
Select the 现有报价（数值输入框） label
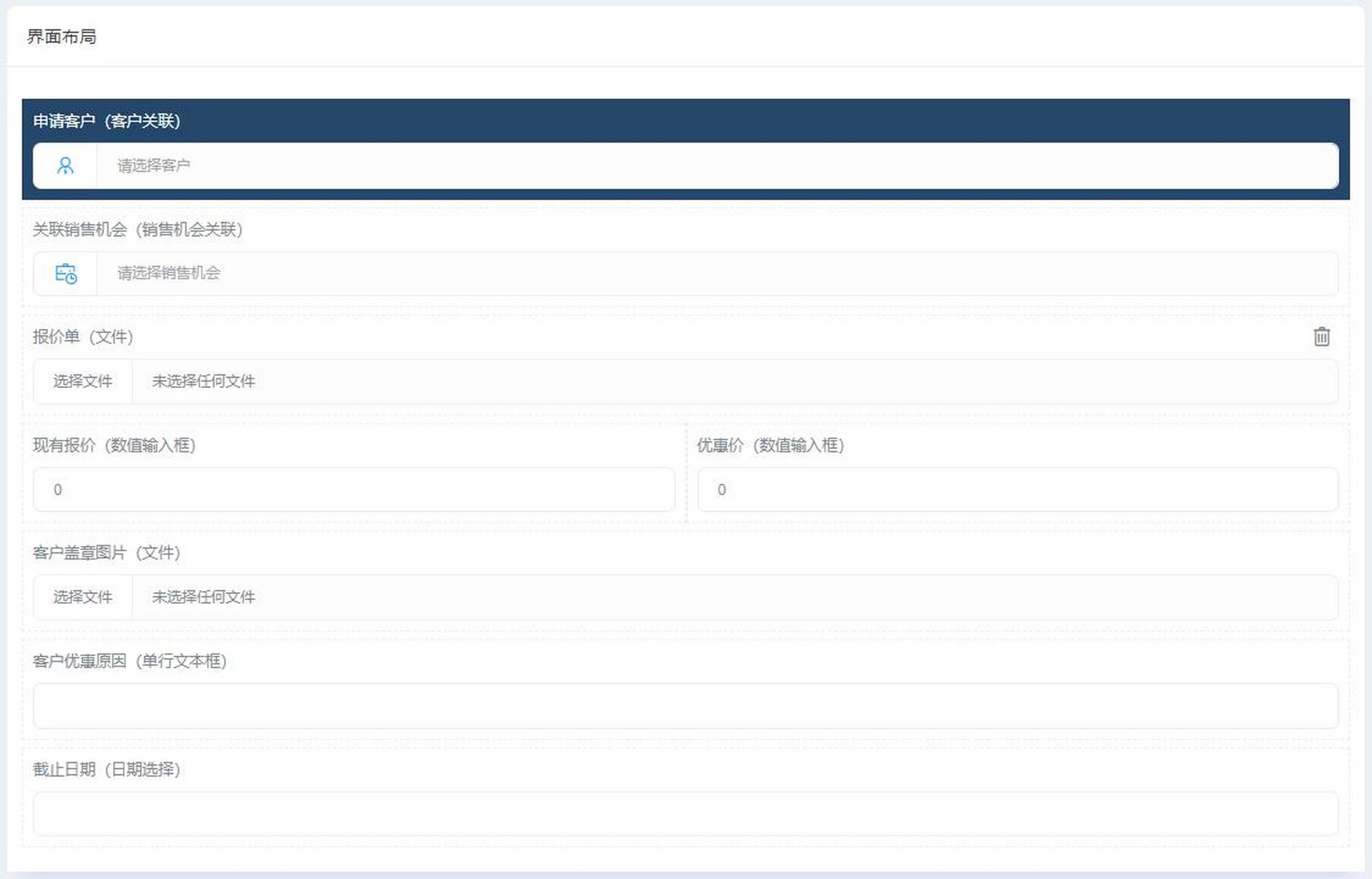114,445
